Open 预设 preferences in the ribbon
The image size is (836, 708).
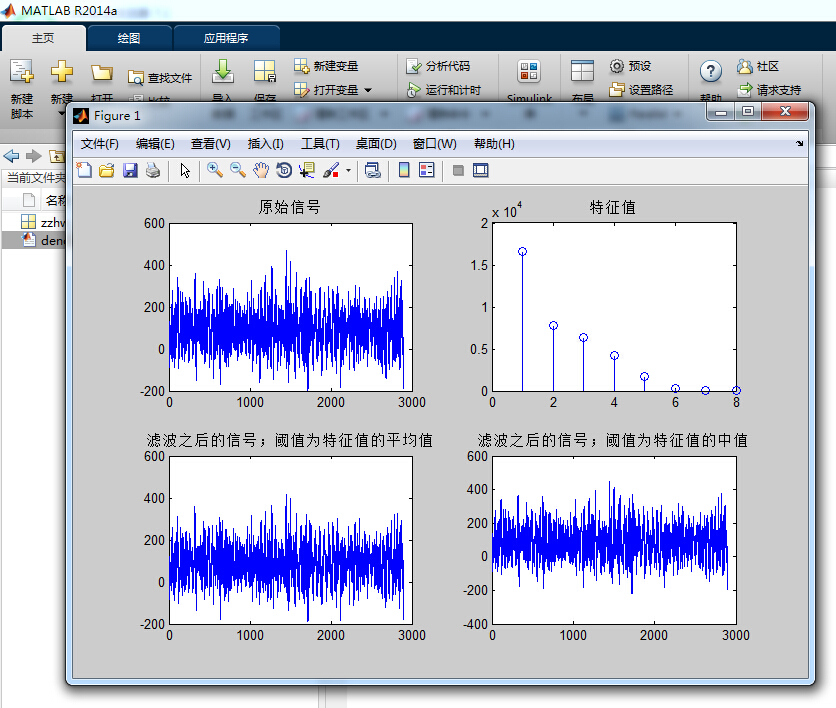point(630,66)
